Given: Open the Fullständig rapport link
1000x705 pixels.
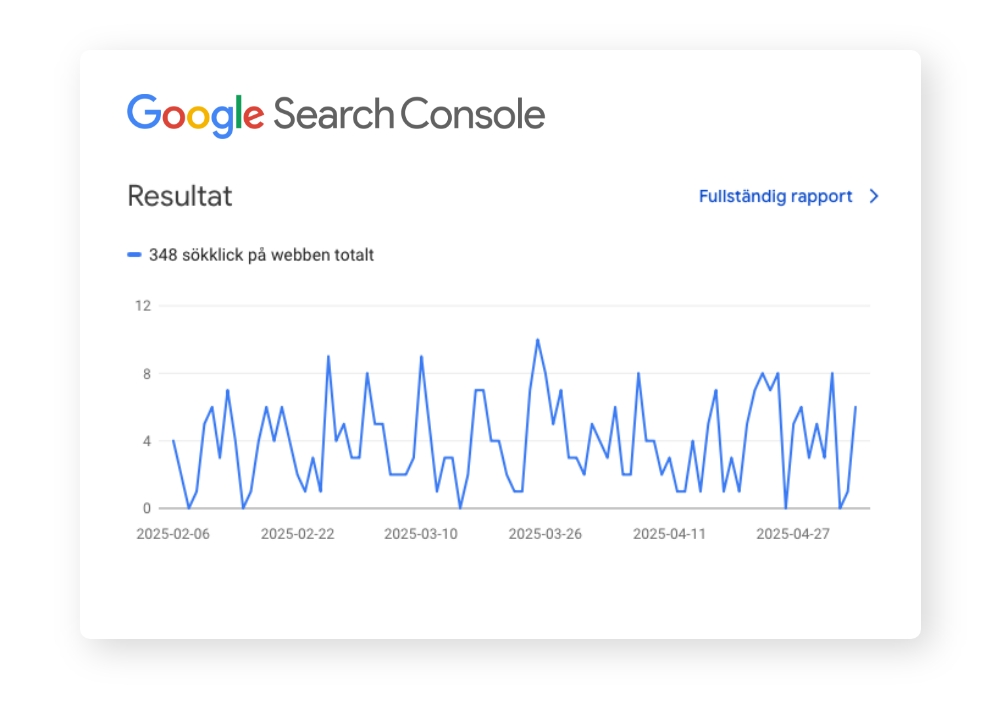Looking at the screenshot, I should coord(776,197).
